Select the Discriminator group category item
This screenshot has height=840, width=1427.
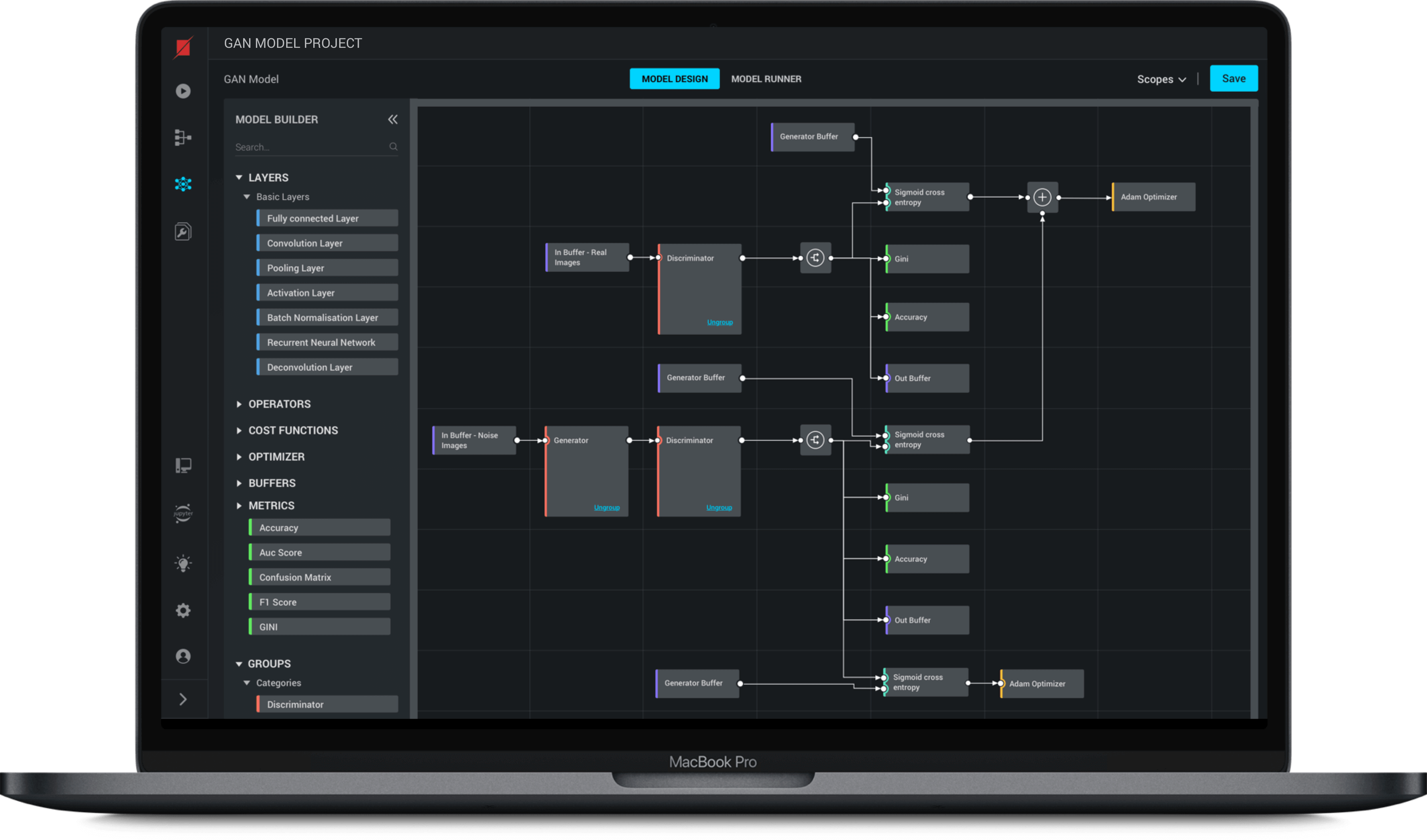(327, 705)
